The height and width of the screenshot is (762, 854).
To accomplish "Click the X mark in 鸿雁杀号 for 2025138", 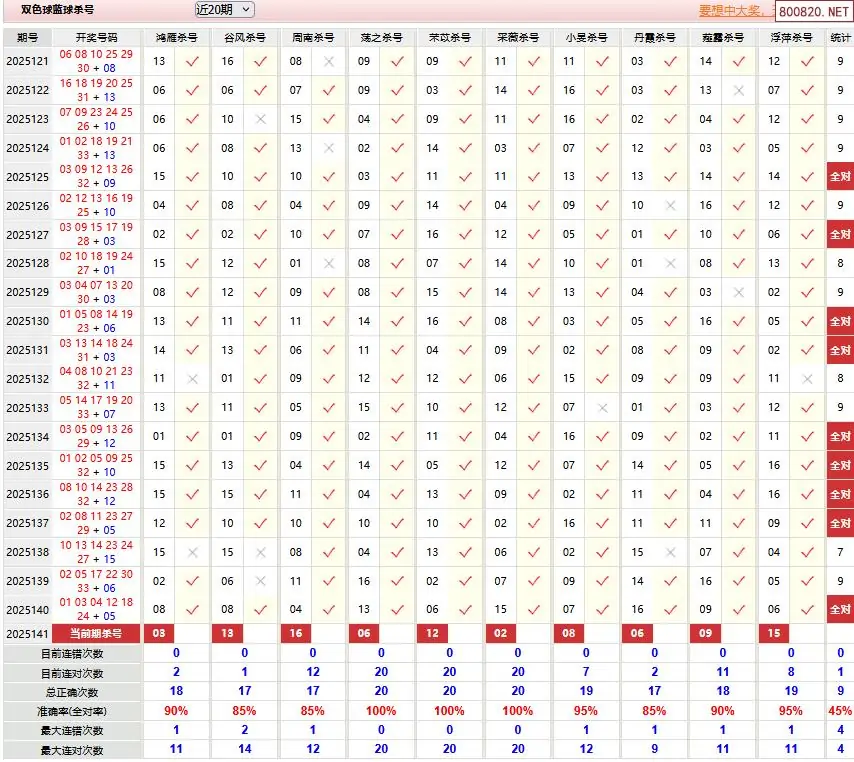I will pyautogui.click(x=193, y=552).
